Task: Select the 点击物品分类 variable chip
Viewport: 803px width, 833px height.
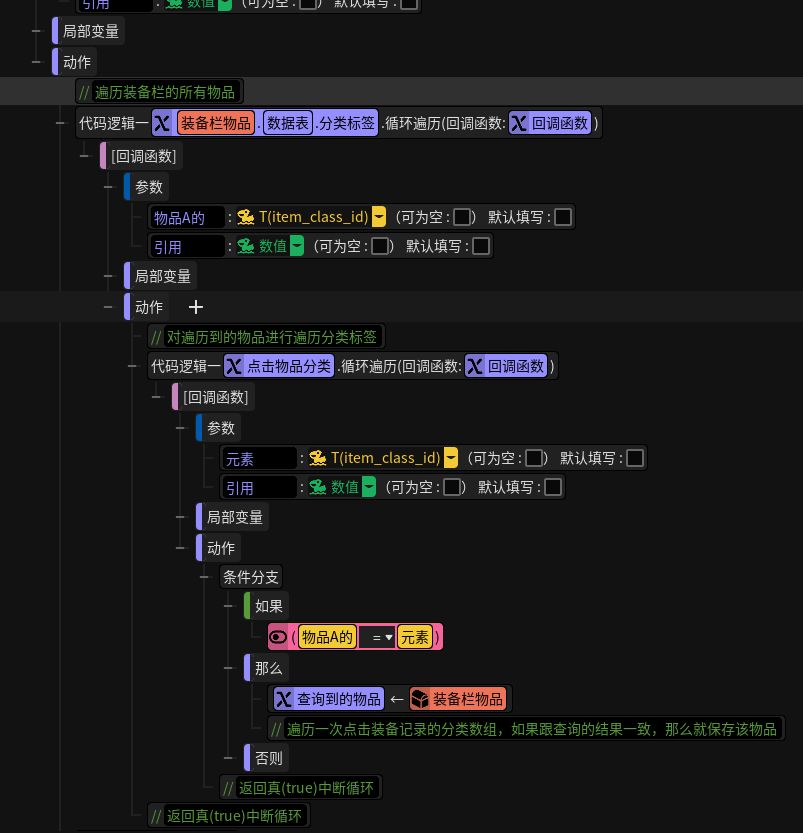Action: 279,366
